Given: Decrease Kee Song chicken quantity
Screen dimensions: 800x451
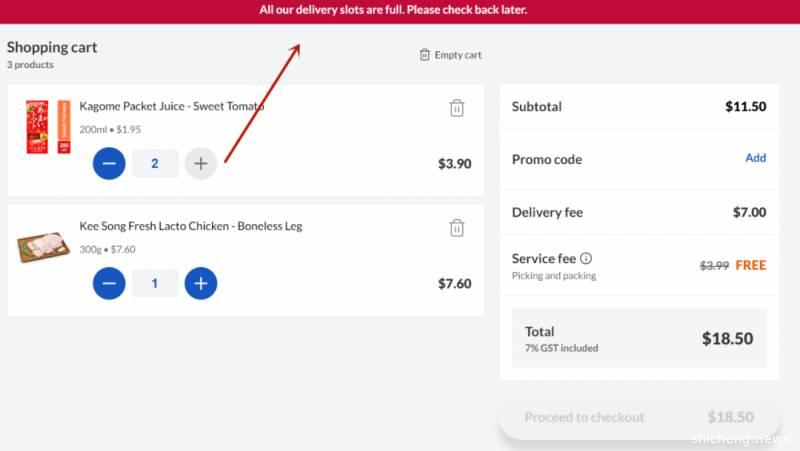Looking at the screenshot, I should pos(109,283).
